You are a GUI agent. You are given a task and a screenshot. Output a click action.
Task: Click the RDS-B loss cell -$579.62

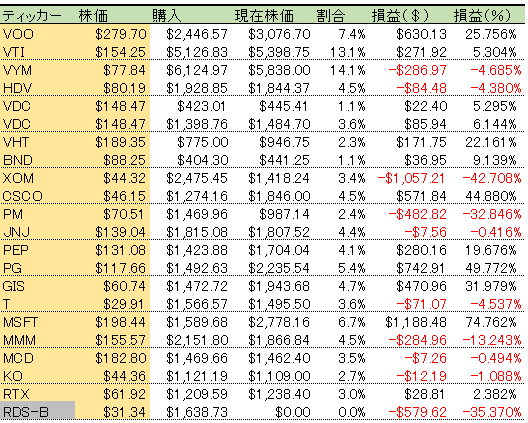point(417,412)
